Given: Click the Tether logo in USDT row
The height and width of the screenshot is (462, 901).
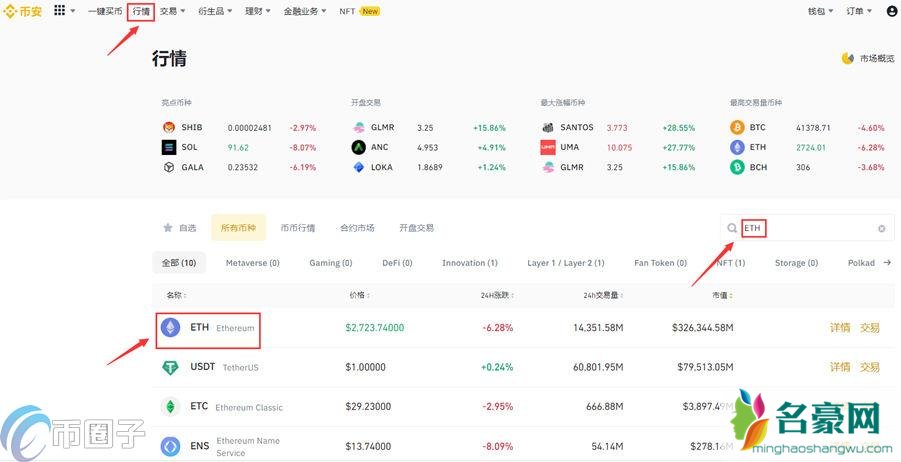Looking at the screenshot, I should (170, 367).
